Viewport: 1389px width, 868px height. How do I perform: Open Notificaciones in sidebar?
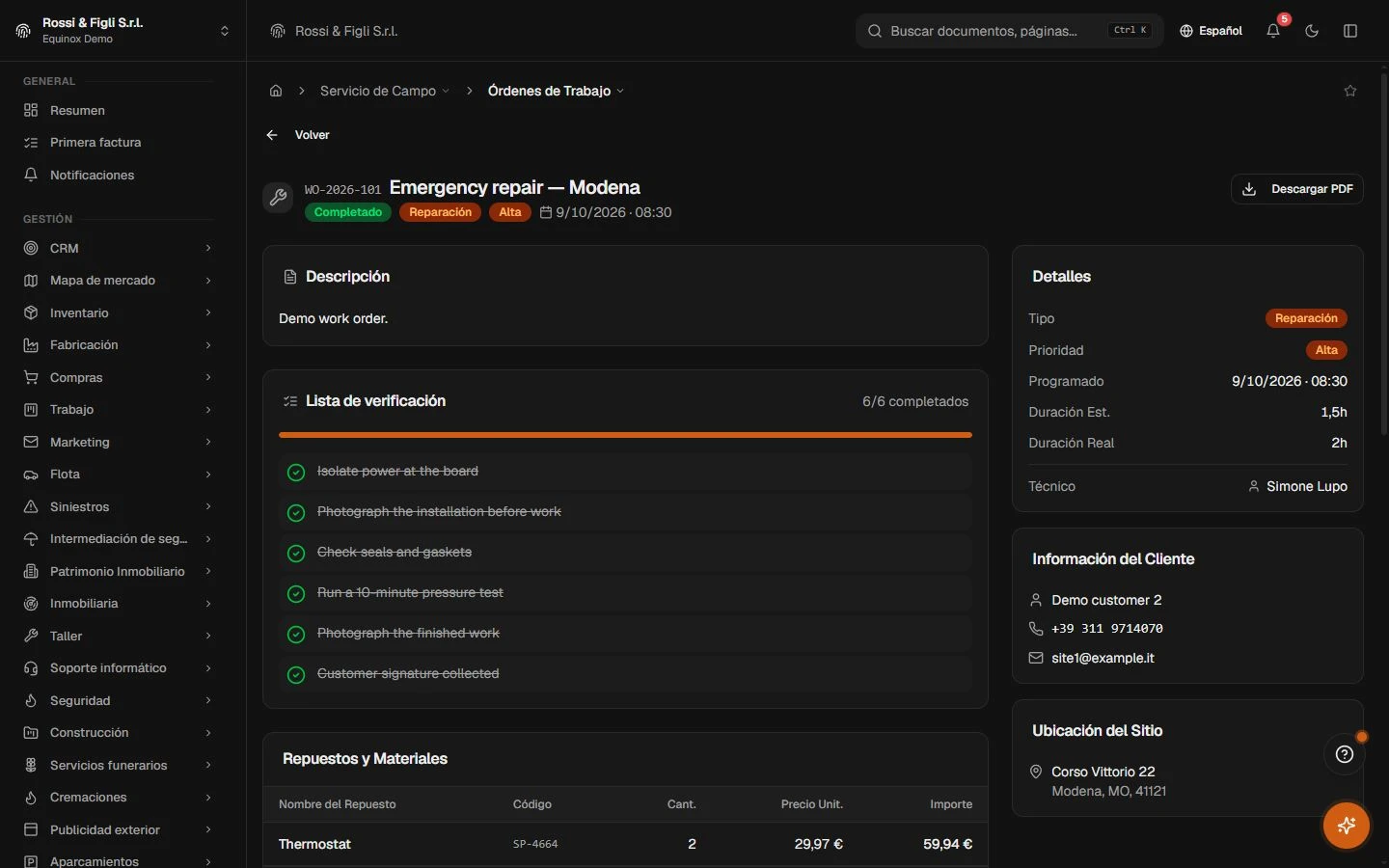click(x=119, y=175)
